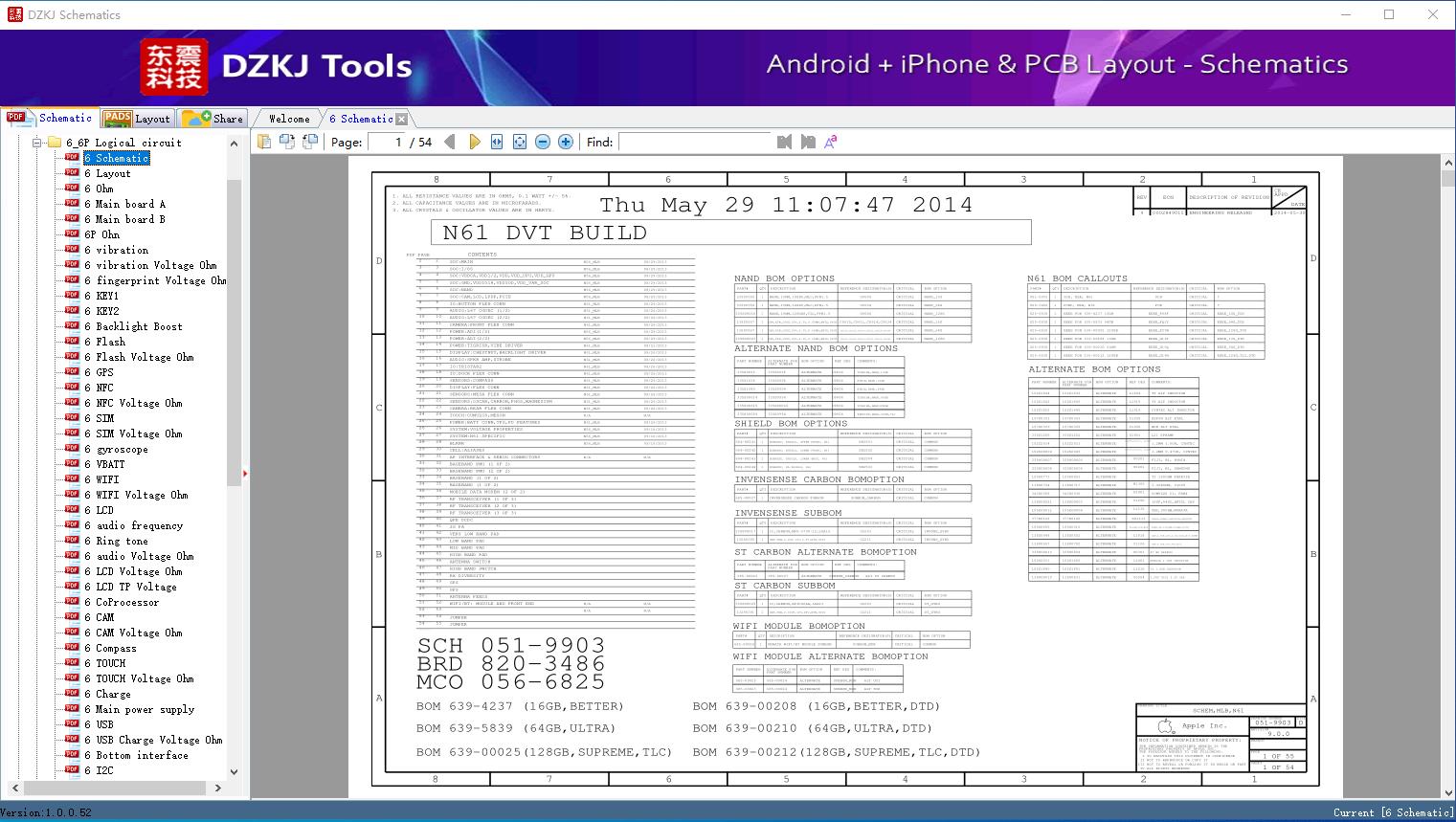
Task: Open 6 fingerprint Voltage Ohm
Action: click(155, 280)
